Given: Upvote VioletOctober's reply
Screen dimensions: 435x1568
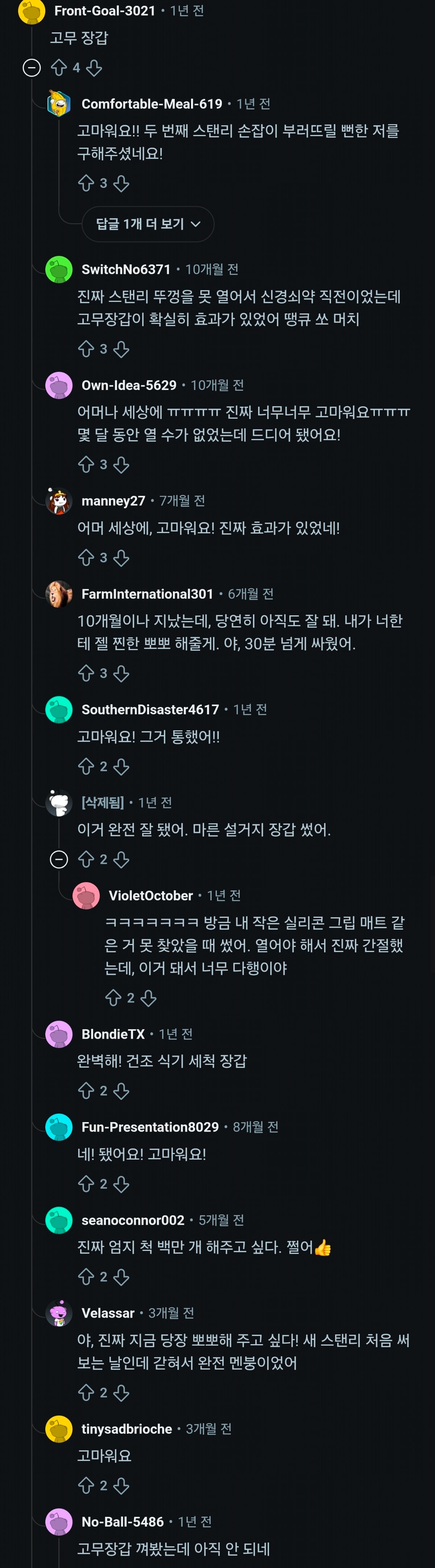Looking at the screenshot, I should 113,998.
